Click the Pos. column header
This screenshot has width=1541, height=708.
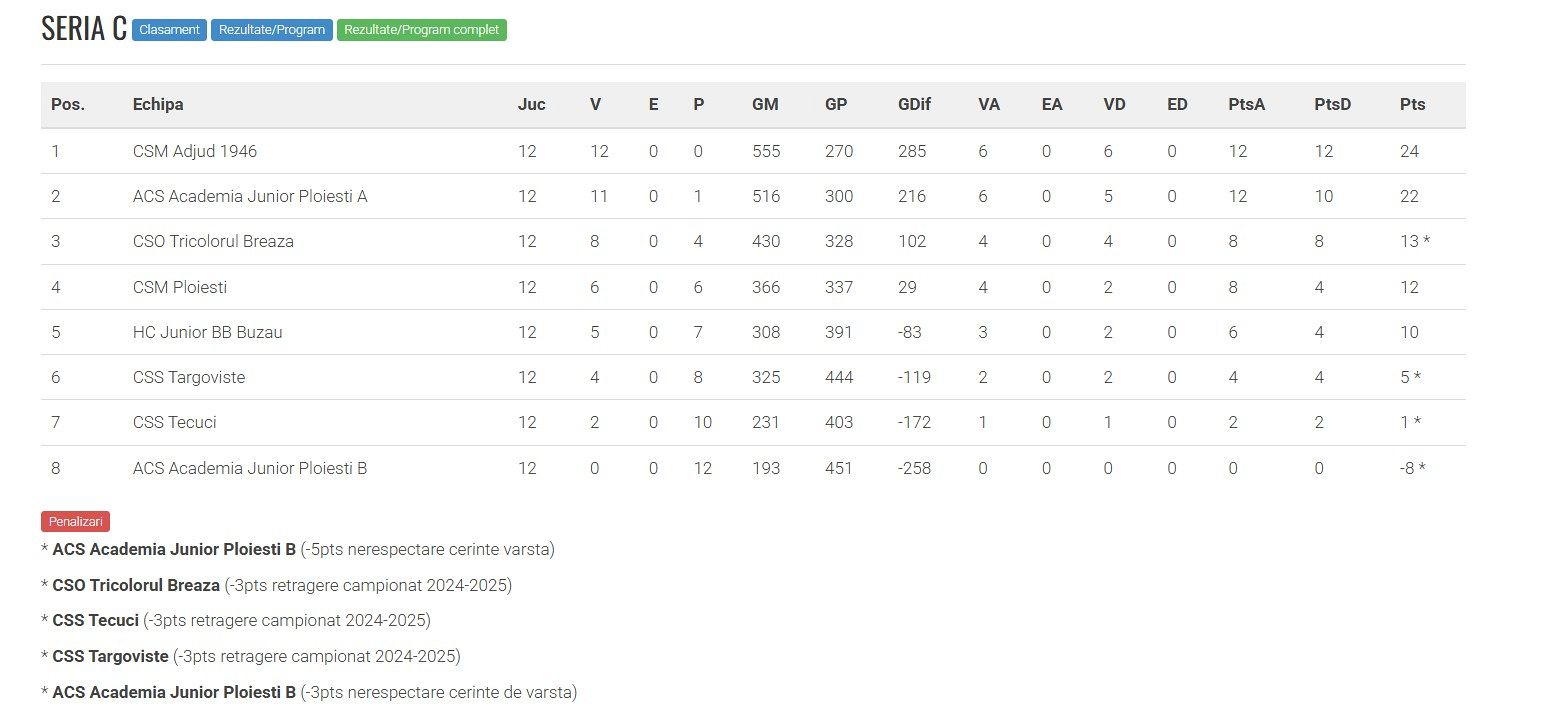(x=68, y=104)
